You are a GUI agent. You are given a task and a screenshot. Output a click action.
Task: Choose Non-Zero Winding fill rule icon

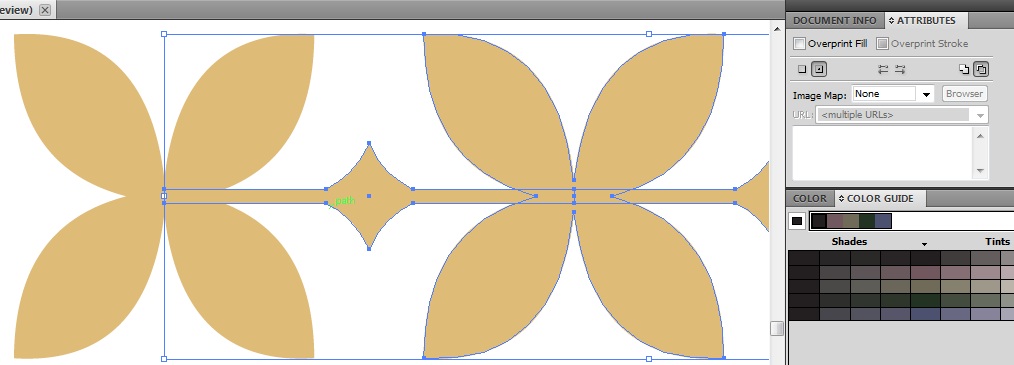coord(964,69)
